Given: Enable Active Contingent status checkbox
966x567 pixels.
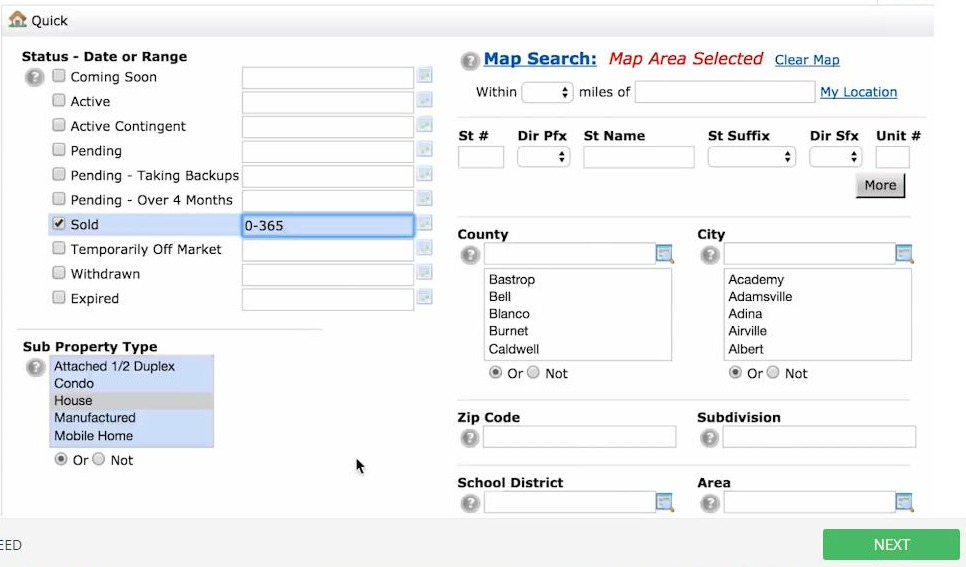Looking at the screenshot, I should point(59,125).
